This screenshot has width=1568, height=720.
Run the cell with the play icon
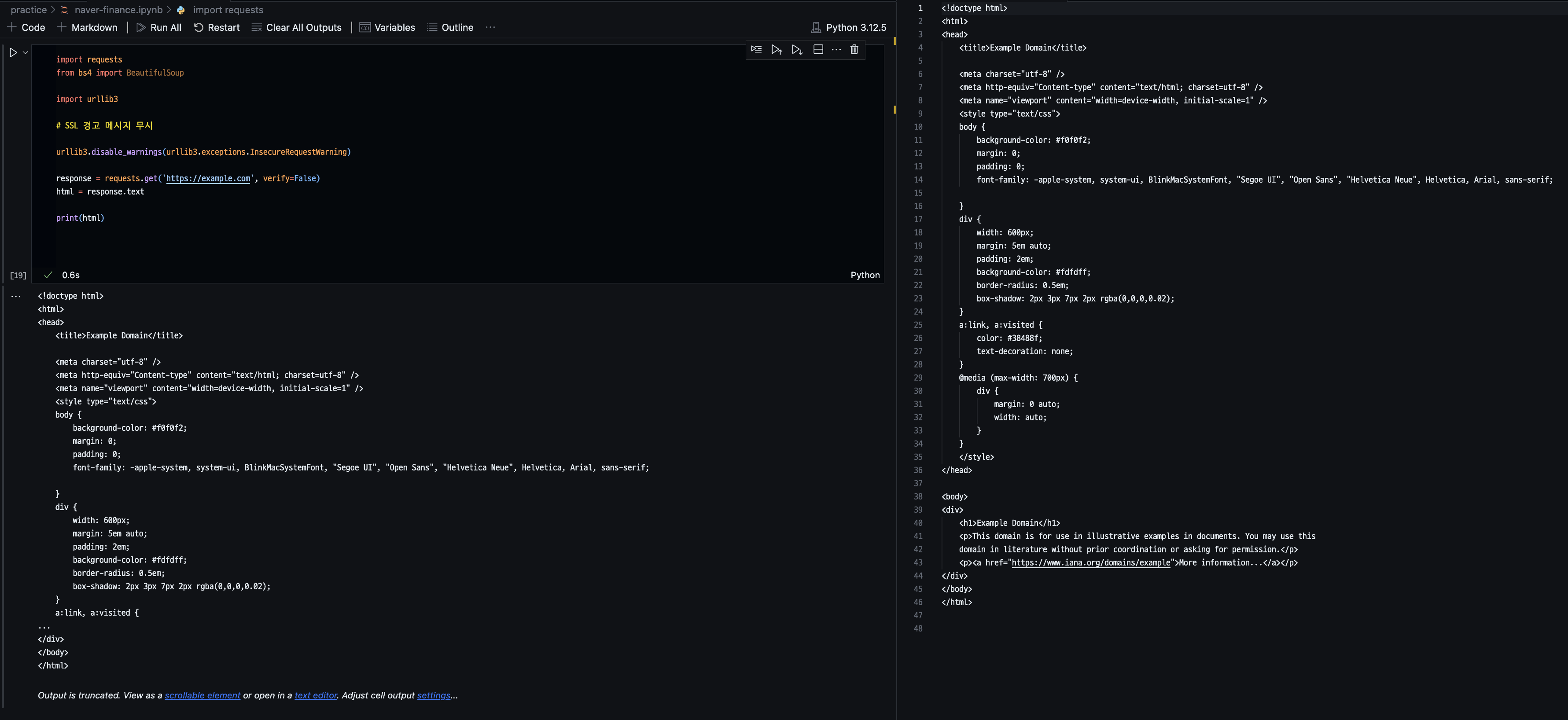(13, 53)
